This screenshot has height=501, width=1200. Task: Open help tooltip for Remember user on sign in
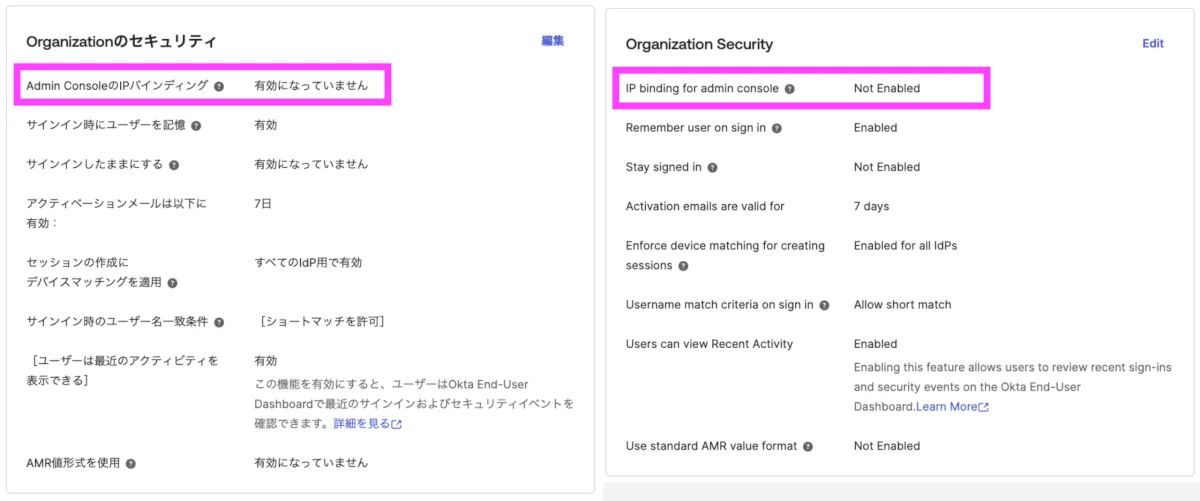(777, 128)
